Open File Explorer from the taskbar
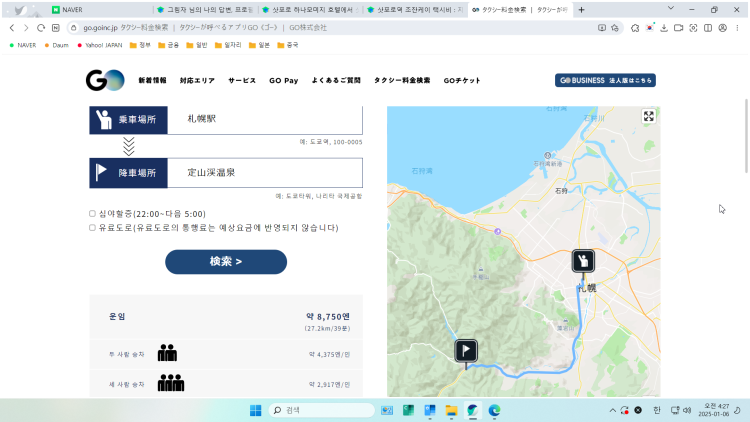 tap(451, 411)
